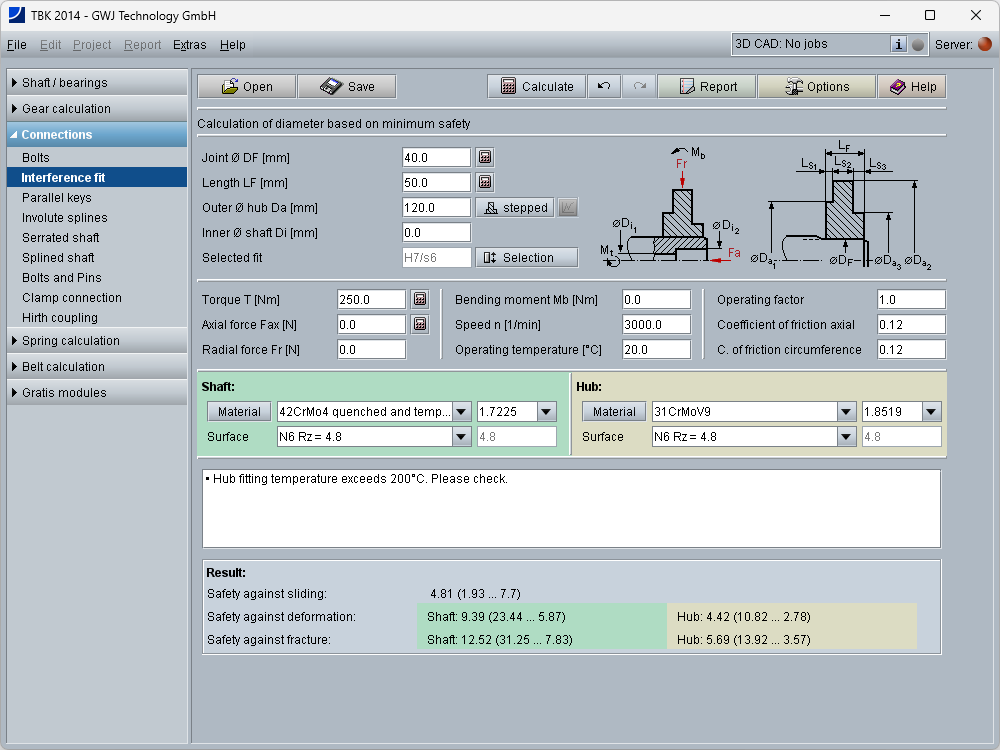Screen dimensions: 1000x750
Task: Click calculator icon beside Axial force Fax
Action: click(x=420, y=325)
